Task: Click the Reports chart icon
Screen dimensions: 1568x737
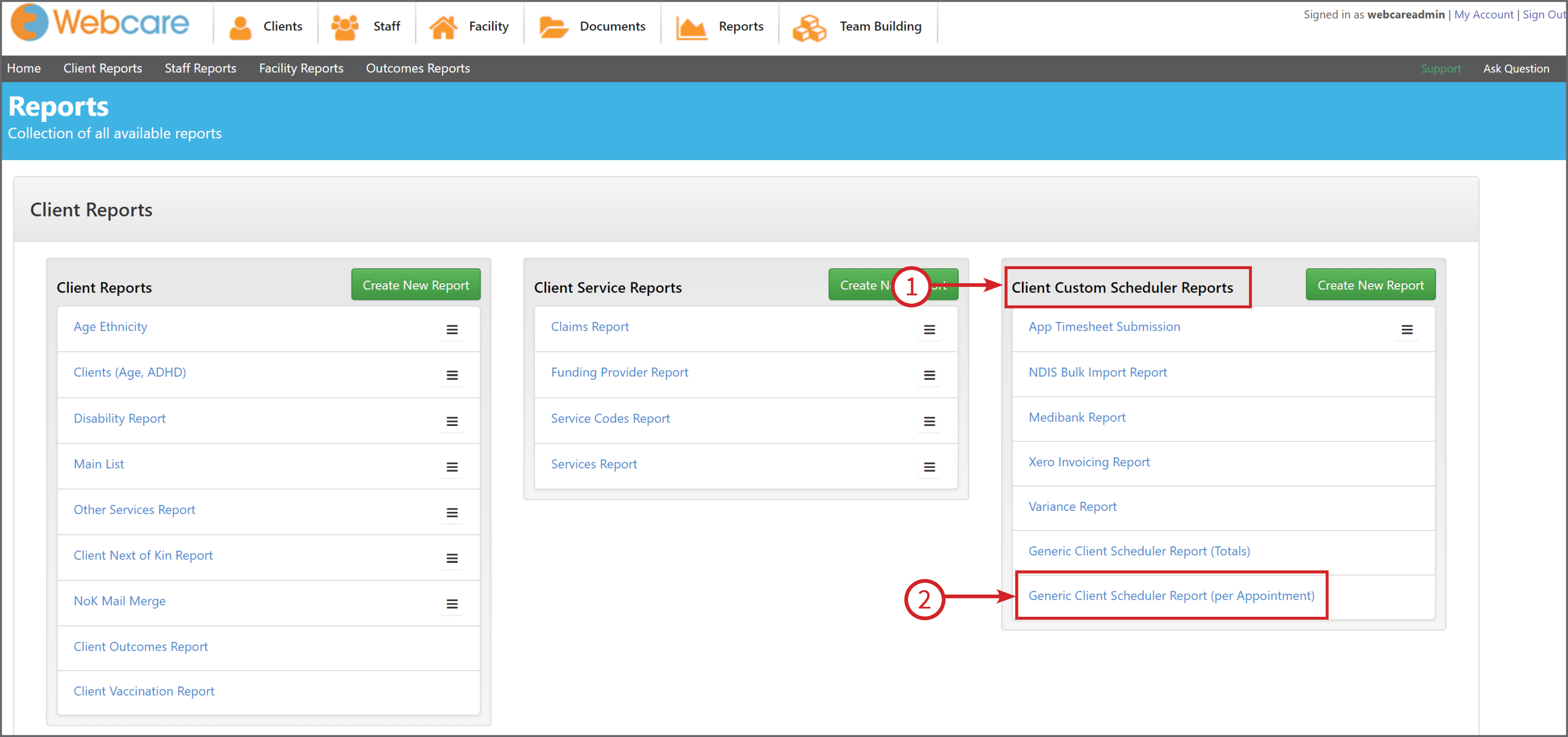Action: [692, 27]
